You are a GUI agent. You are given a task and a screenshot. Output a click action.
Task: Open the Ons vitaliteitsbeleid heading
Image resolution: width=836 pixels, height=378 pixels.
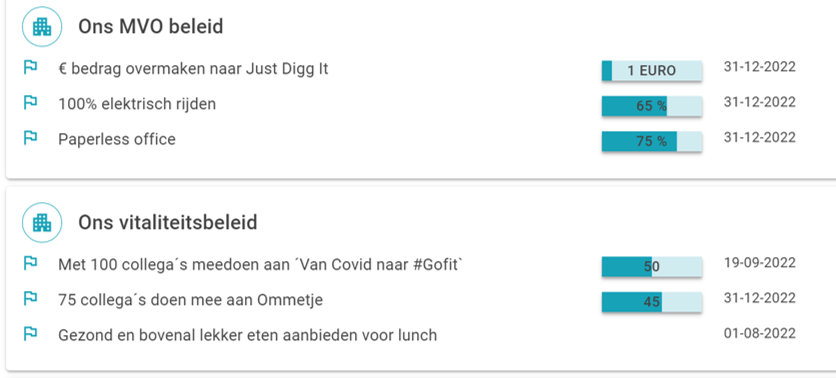168,222
